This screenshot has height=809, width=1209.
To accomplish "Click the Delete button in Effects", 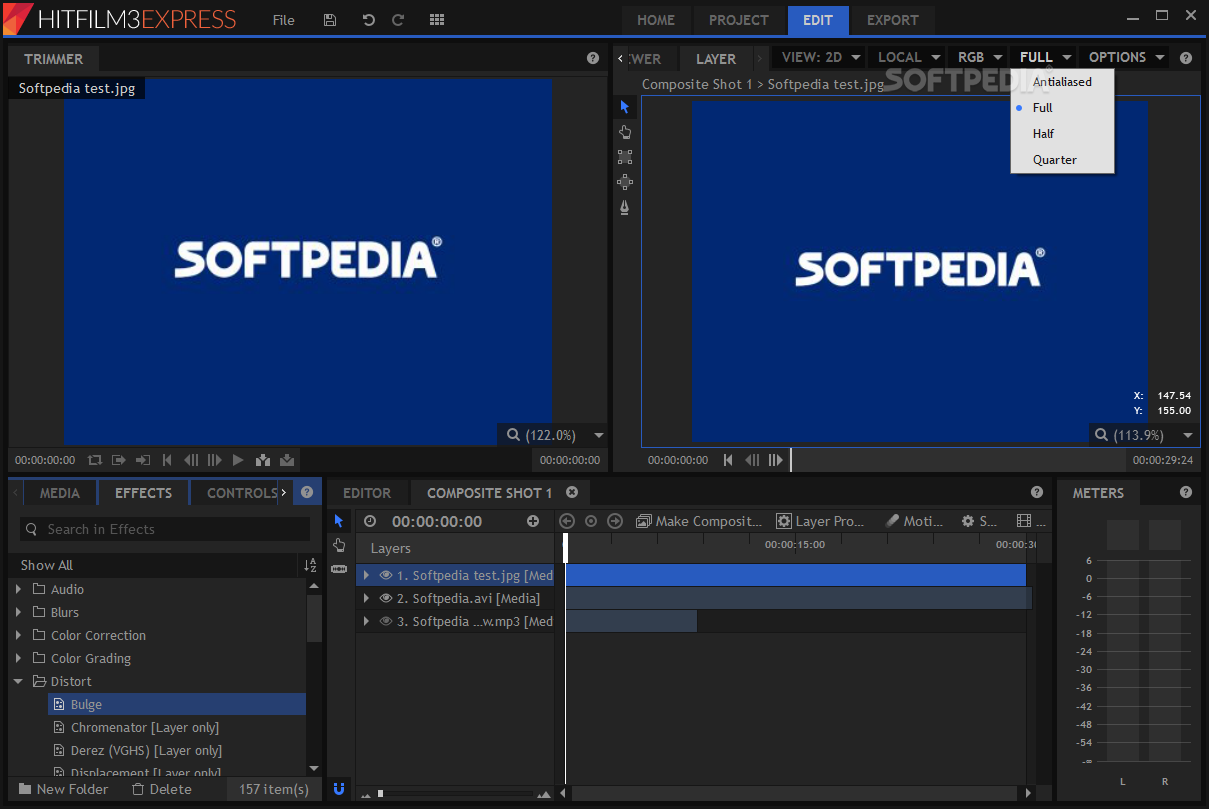I will (x=161, y=789).
